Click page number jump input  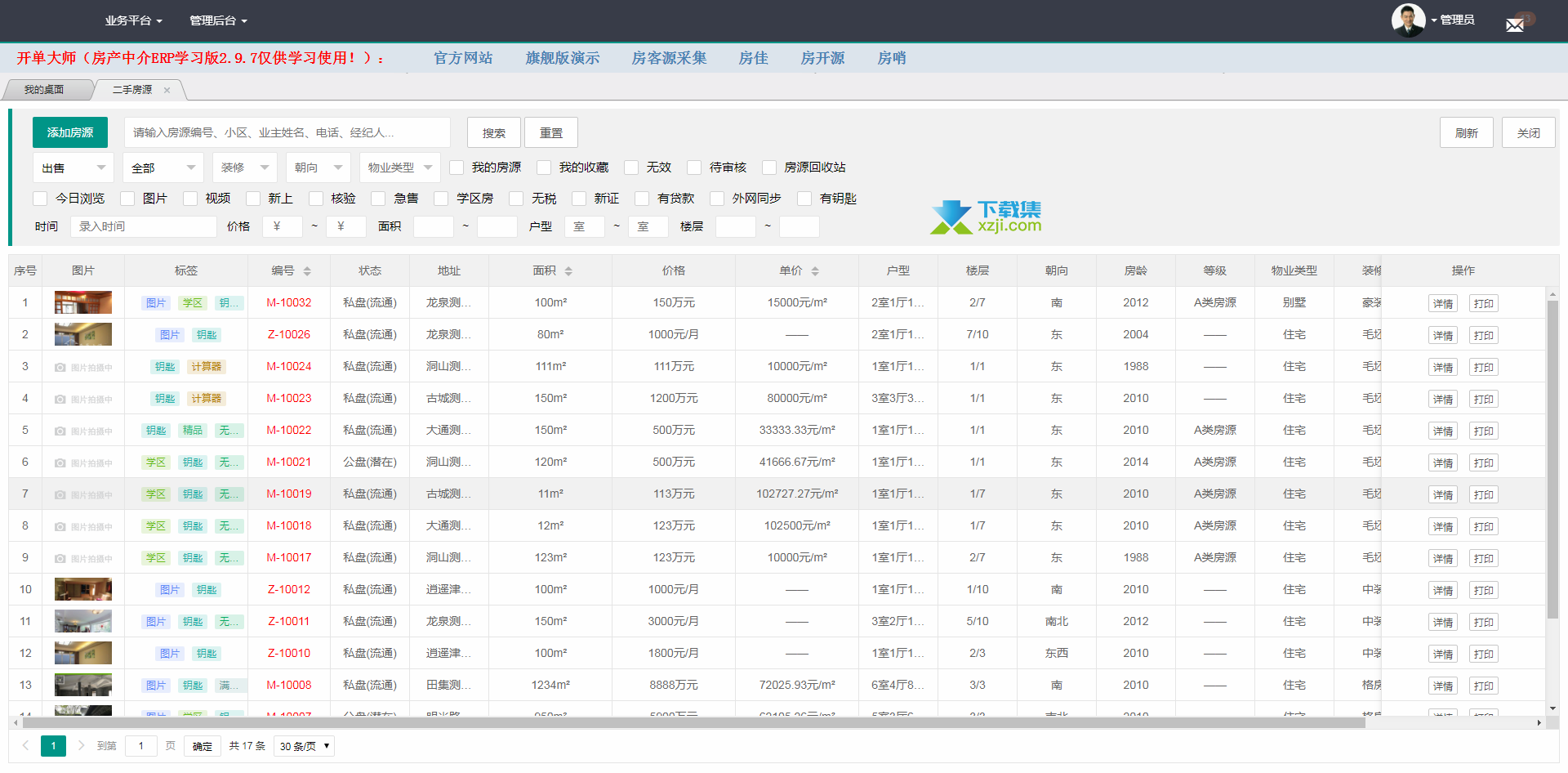pos(141,746)
